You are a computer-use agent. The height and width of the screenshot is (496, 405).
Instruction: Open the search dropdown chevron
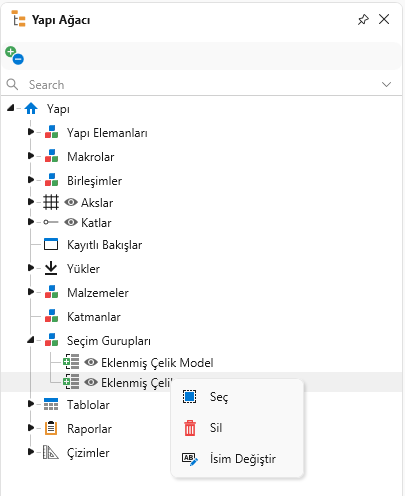pyautogui.click(x=386, y=84)
